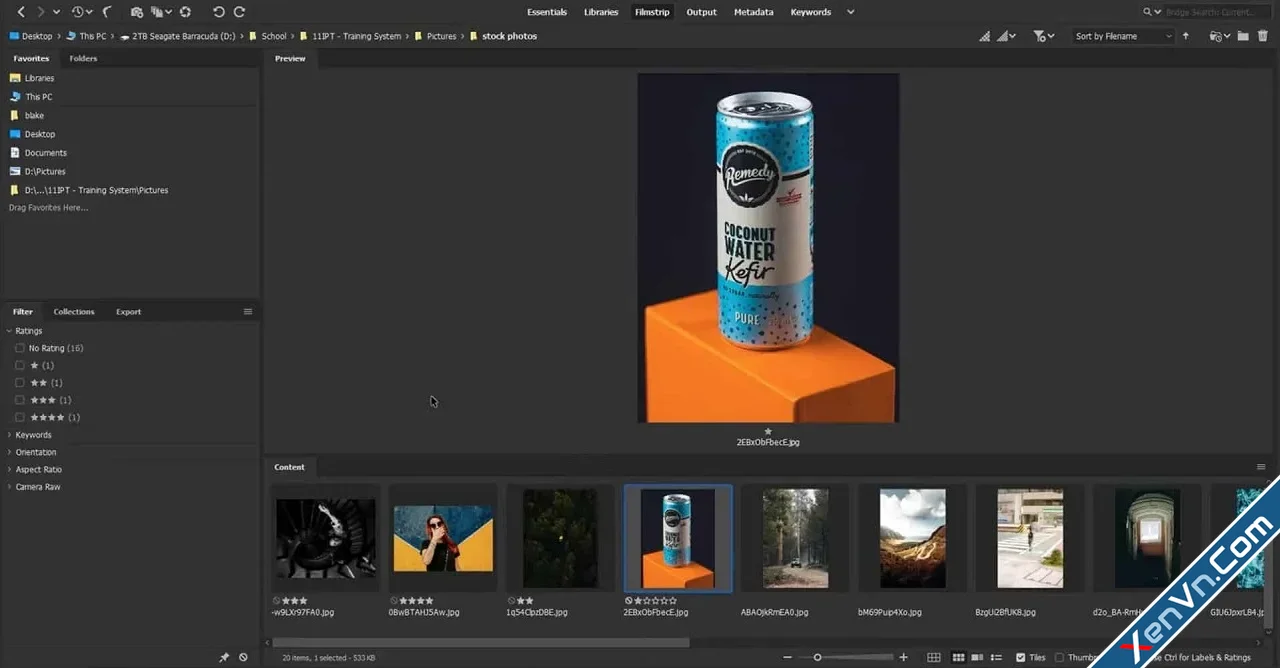Viewport: 1280px width, 668px height.
Task: Check the No Rating filter
Action: (19, 348)
